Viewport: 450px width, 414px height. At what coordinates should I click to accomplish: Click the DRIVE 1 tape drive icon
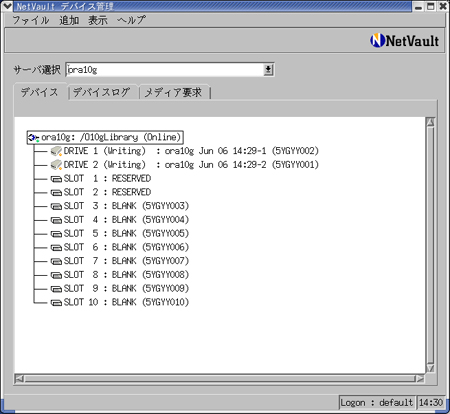point(56,151)
